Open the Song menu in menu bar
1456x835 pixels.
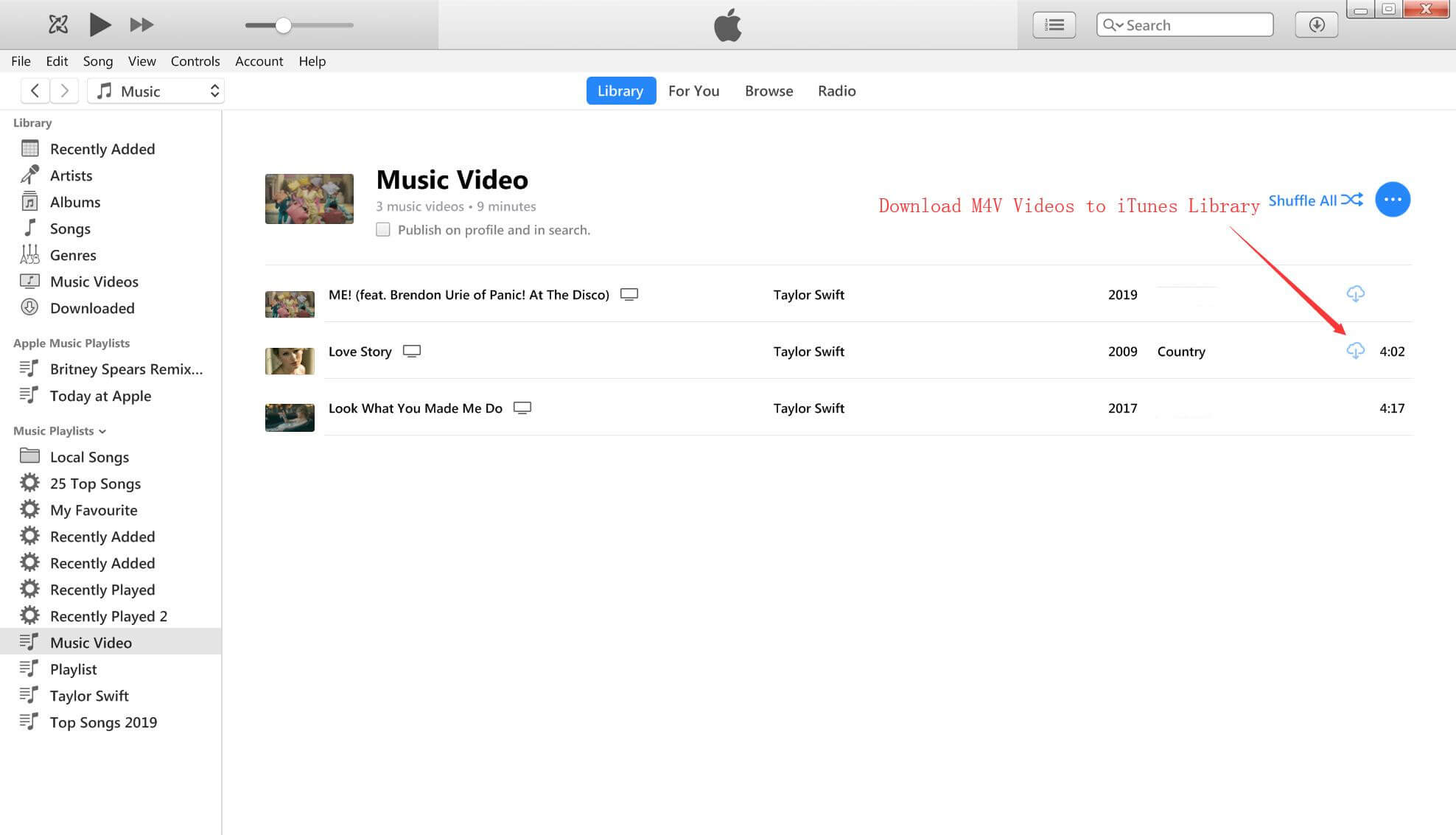[x=98, y=60]
